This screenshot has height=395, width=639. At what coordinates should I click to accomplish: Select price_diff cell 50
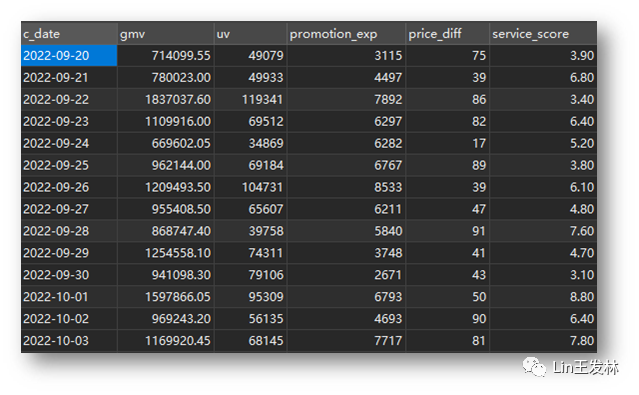[447, 297]
